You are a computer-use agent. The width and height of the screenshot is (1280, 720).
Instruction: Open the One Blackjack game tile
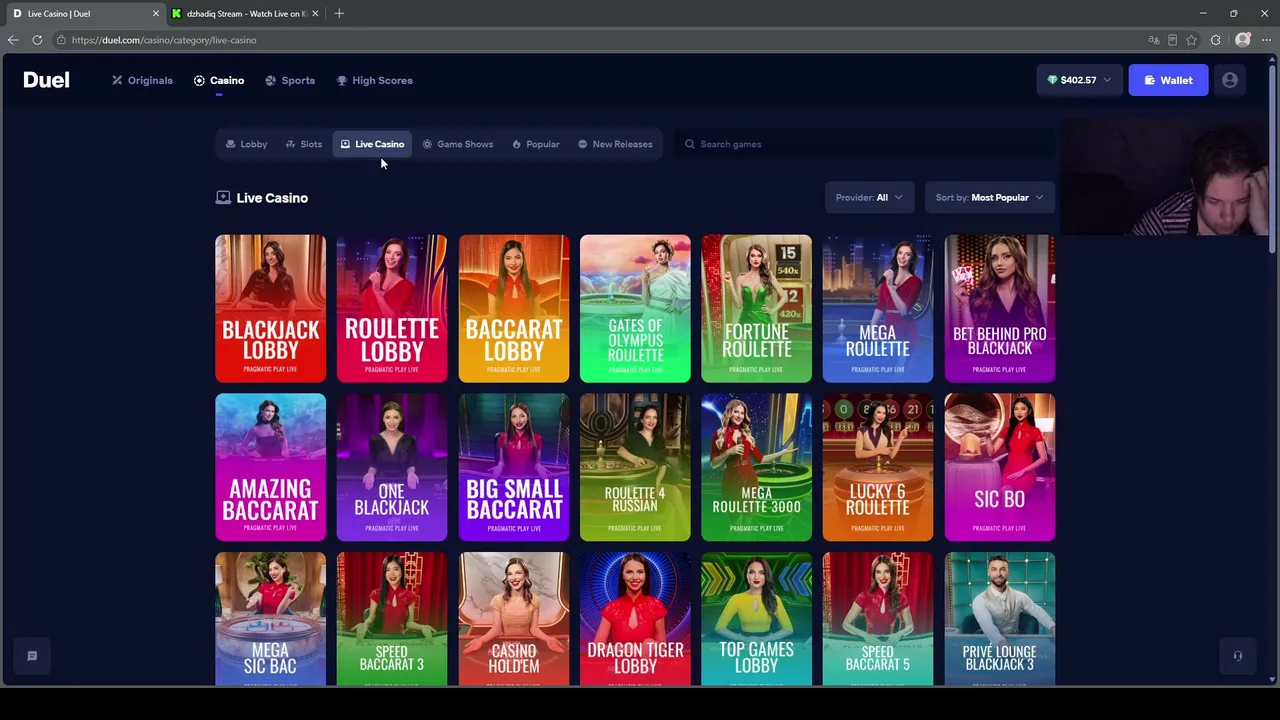coord(392,467)
